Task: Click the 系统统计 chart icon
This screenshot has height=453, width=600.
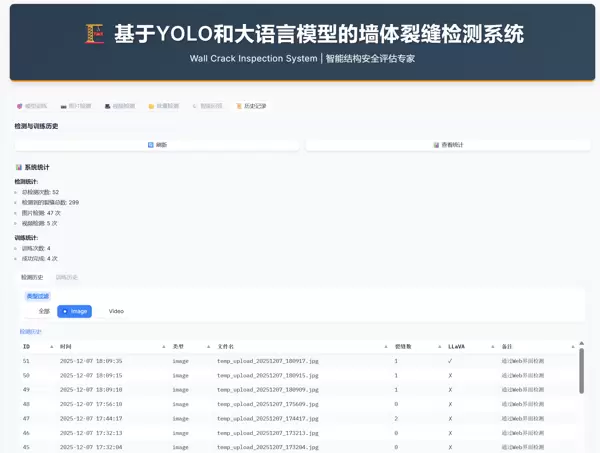Action: [x=19, y=168]
